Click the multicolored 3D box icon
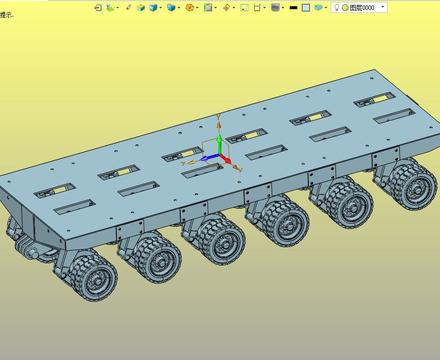The image size is (440, 360). tap(141, 7)
